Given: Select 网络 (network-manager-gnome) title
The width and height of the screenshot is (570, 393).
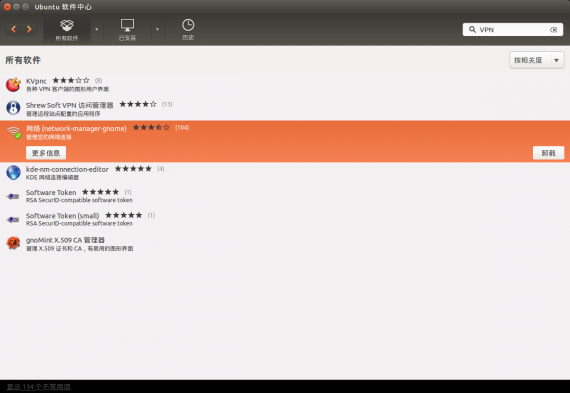Looking at the screenshot, I should 76,128.
